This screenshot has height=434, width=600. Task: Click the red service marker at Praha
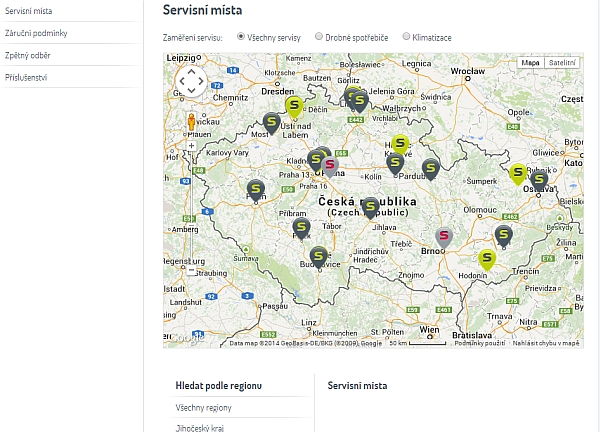[x=330, y=166]
